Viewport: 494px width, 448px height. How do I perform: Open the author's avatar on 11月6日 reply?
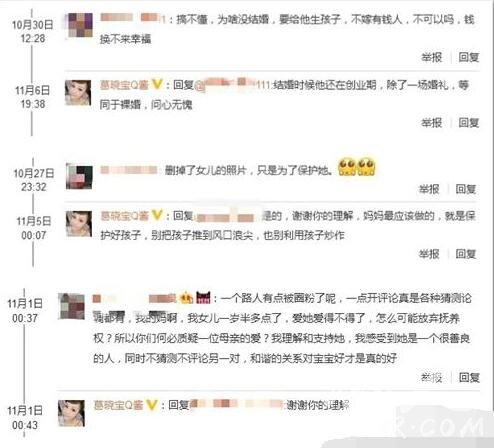(x=78, y=93)
